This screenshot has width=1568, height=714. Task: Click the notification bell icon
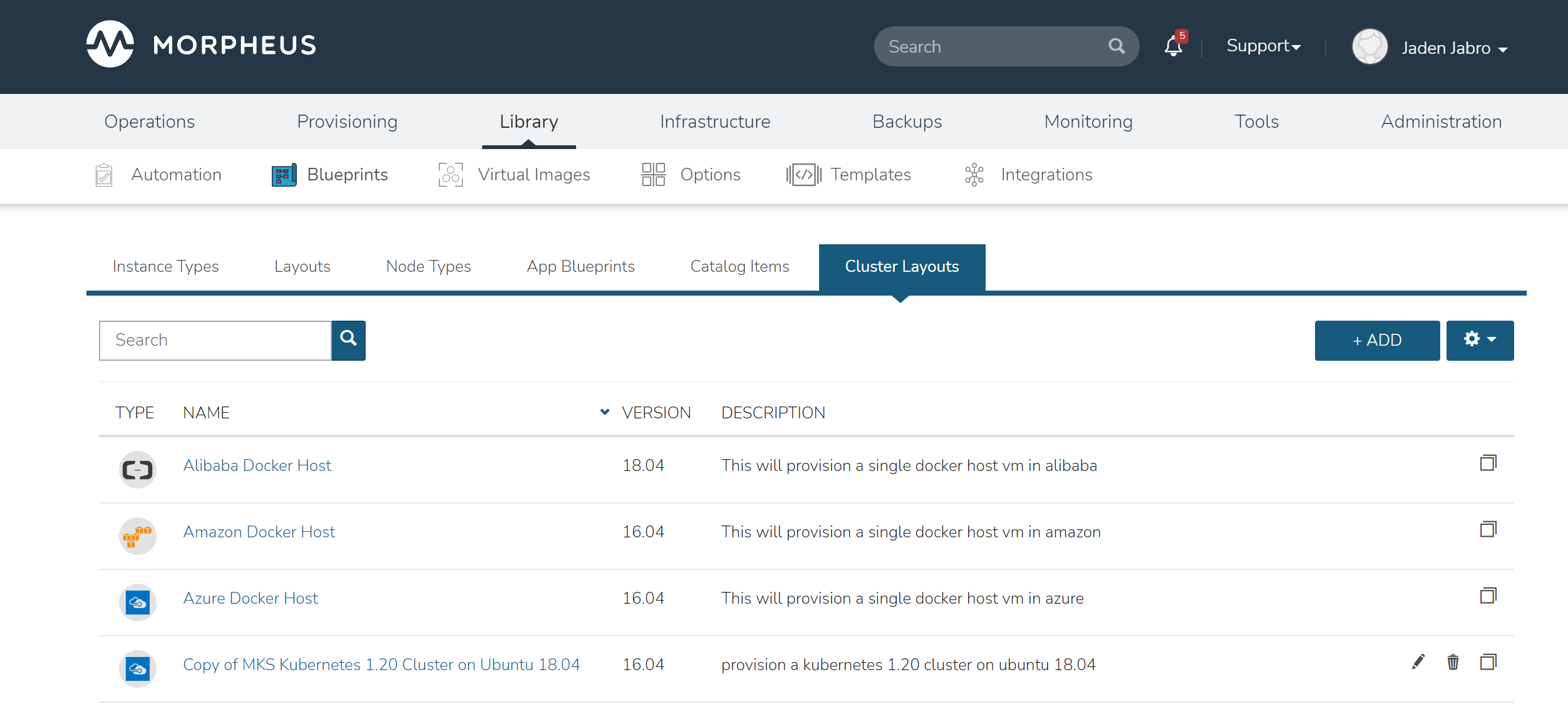click(x=1173, y=46)
